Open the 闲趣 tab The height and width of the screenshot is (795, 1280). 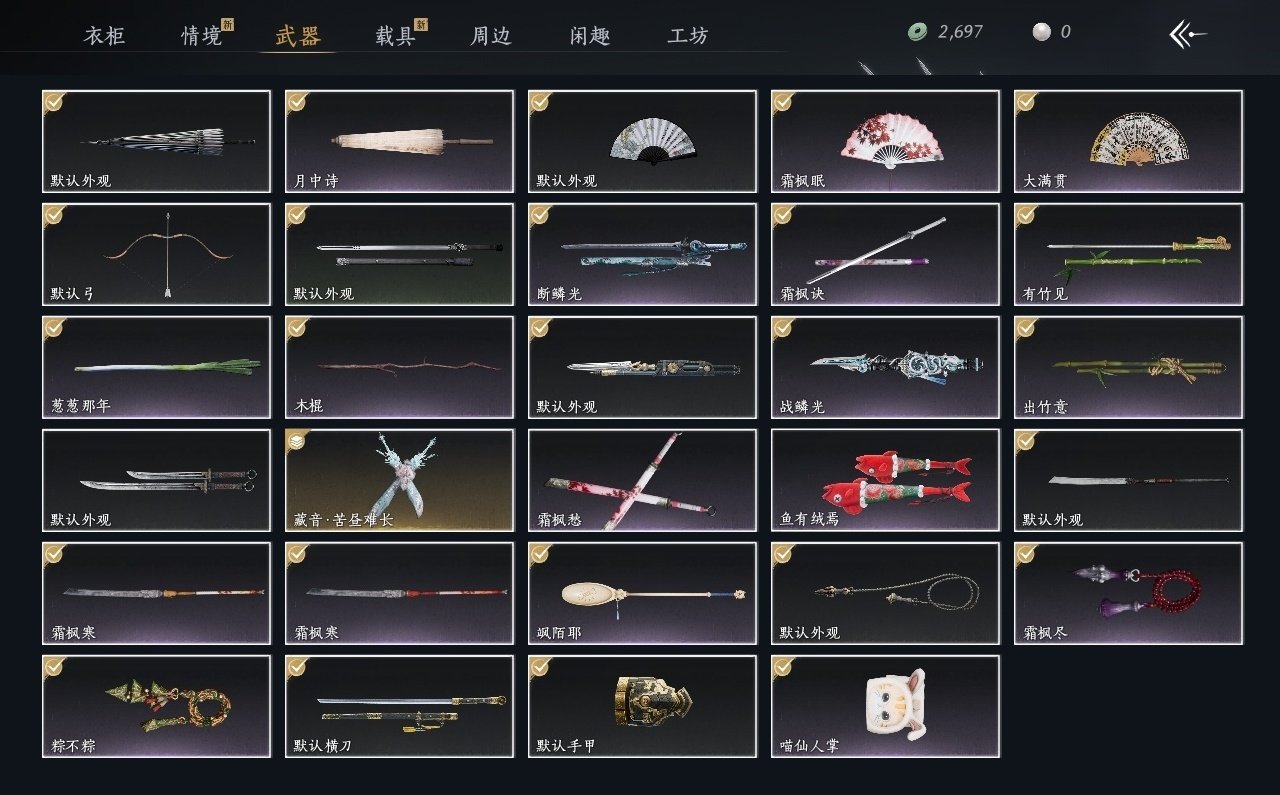[590, 36]
